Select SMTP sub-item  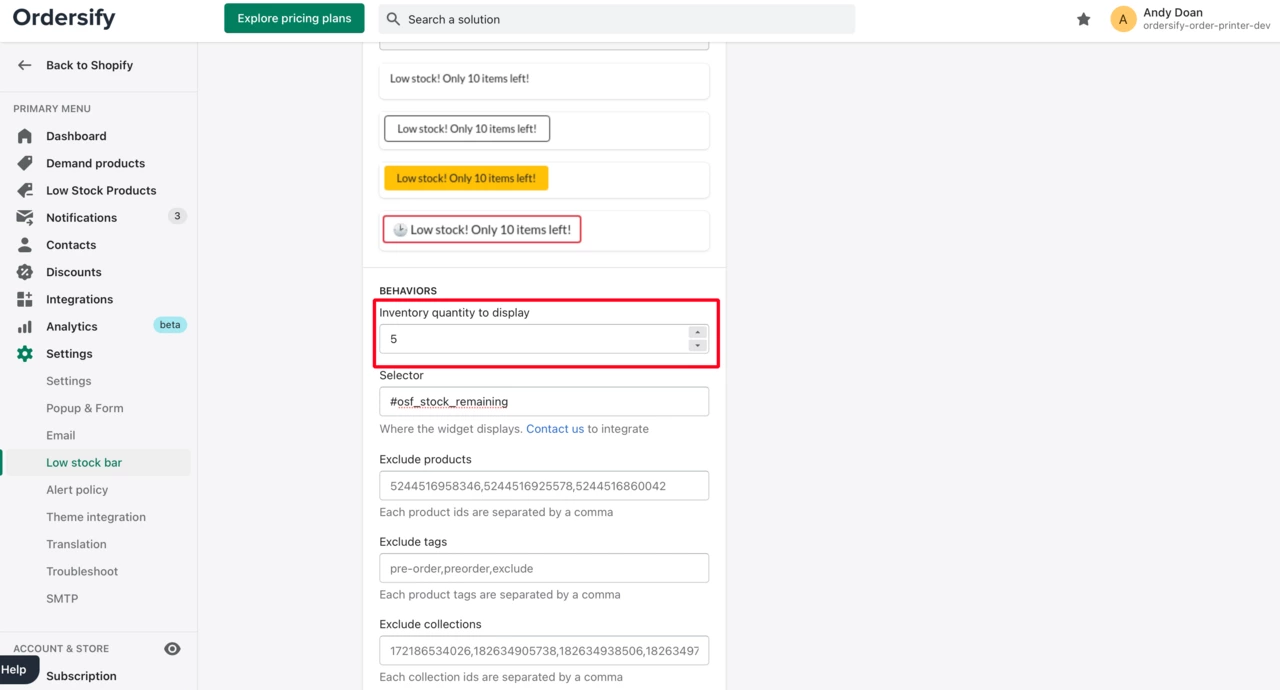62,598
